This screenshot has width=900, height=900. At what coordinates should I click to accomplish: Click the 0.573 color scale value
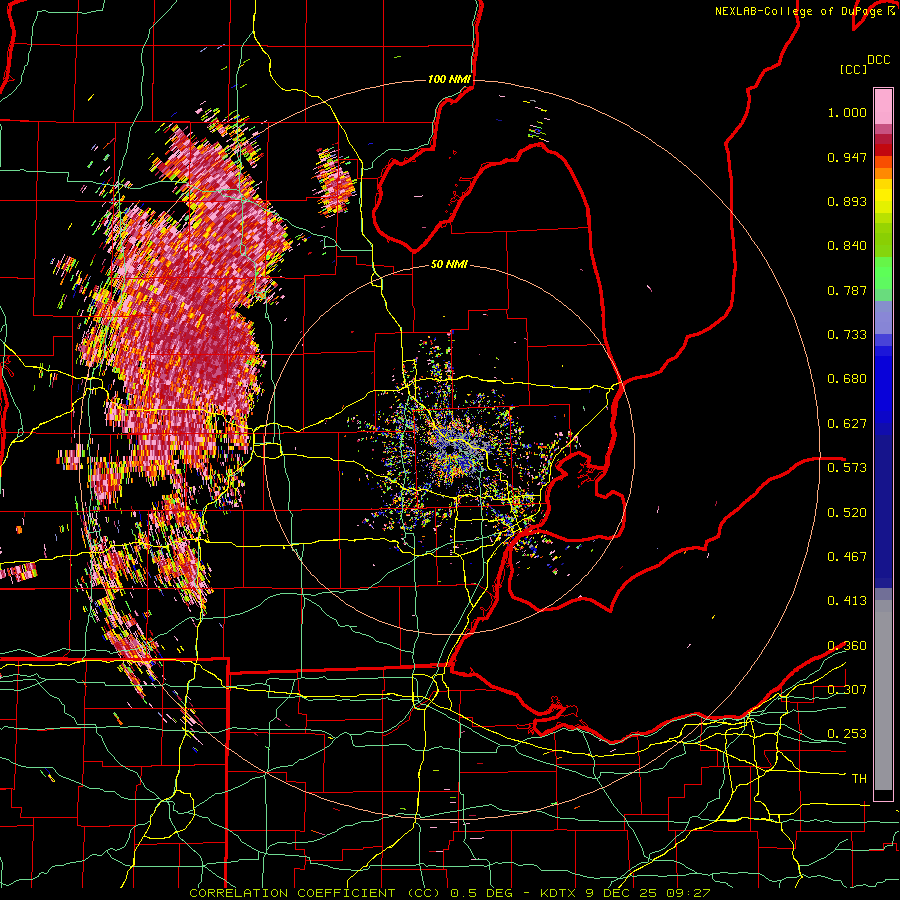point(847,468)
